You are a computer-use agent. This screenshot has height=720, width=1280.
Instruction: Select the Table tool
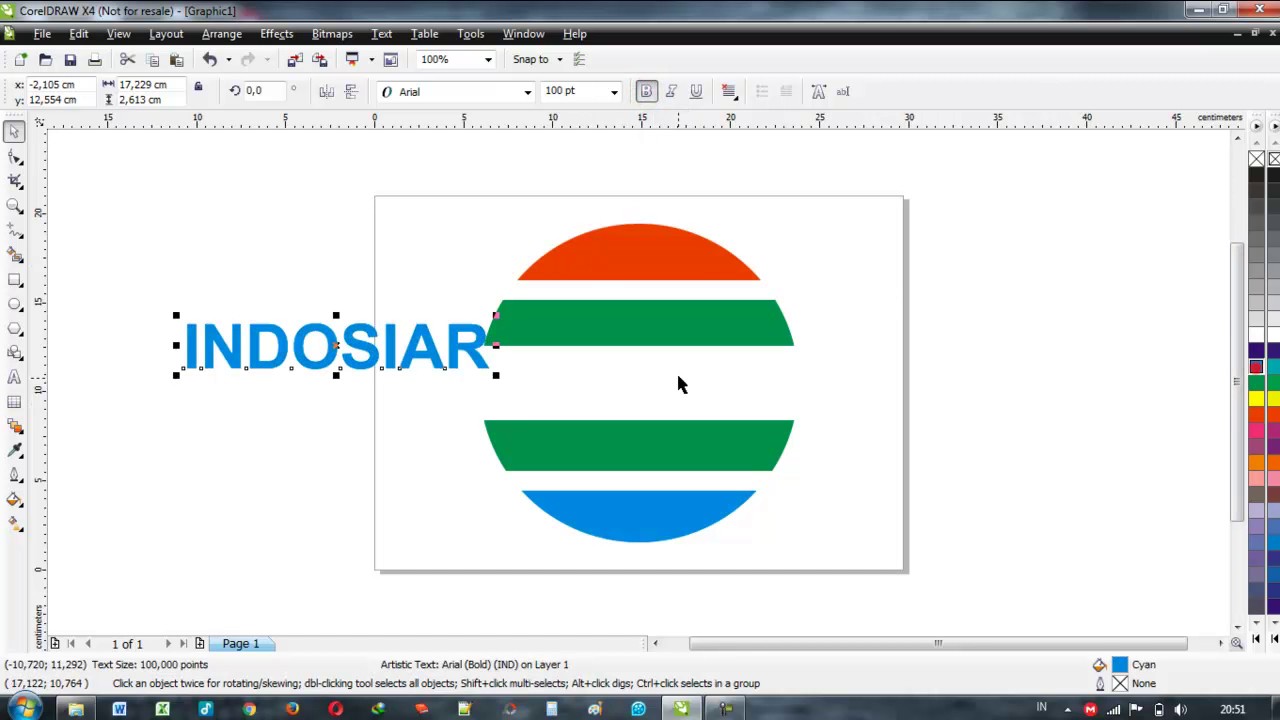coord(14,402)
